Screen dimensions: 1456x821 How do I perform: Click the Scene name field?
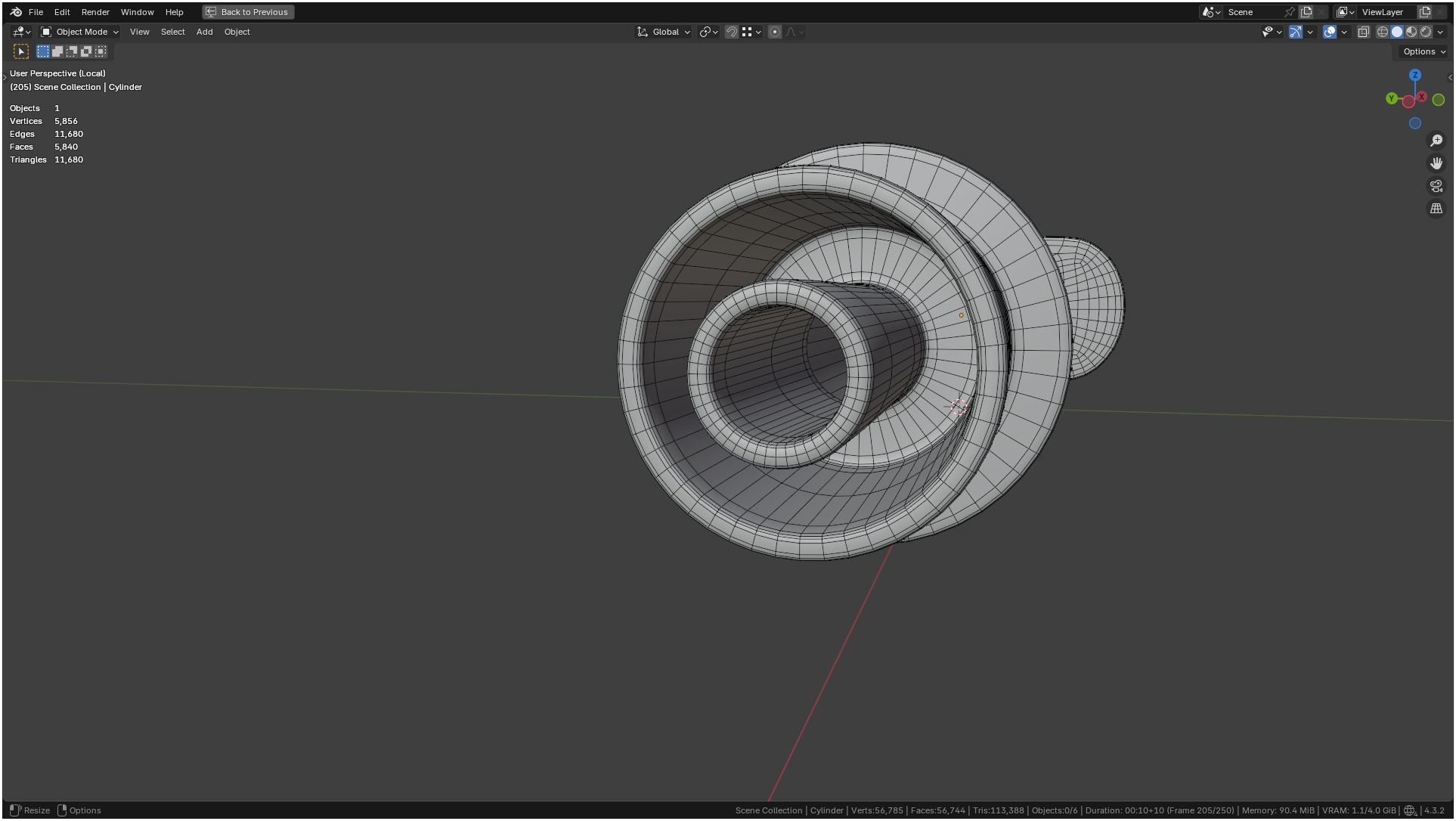1251,12
